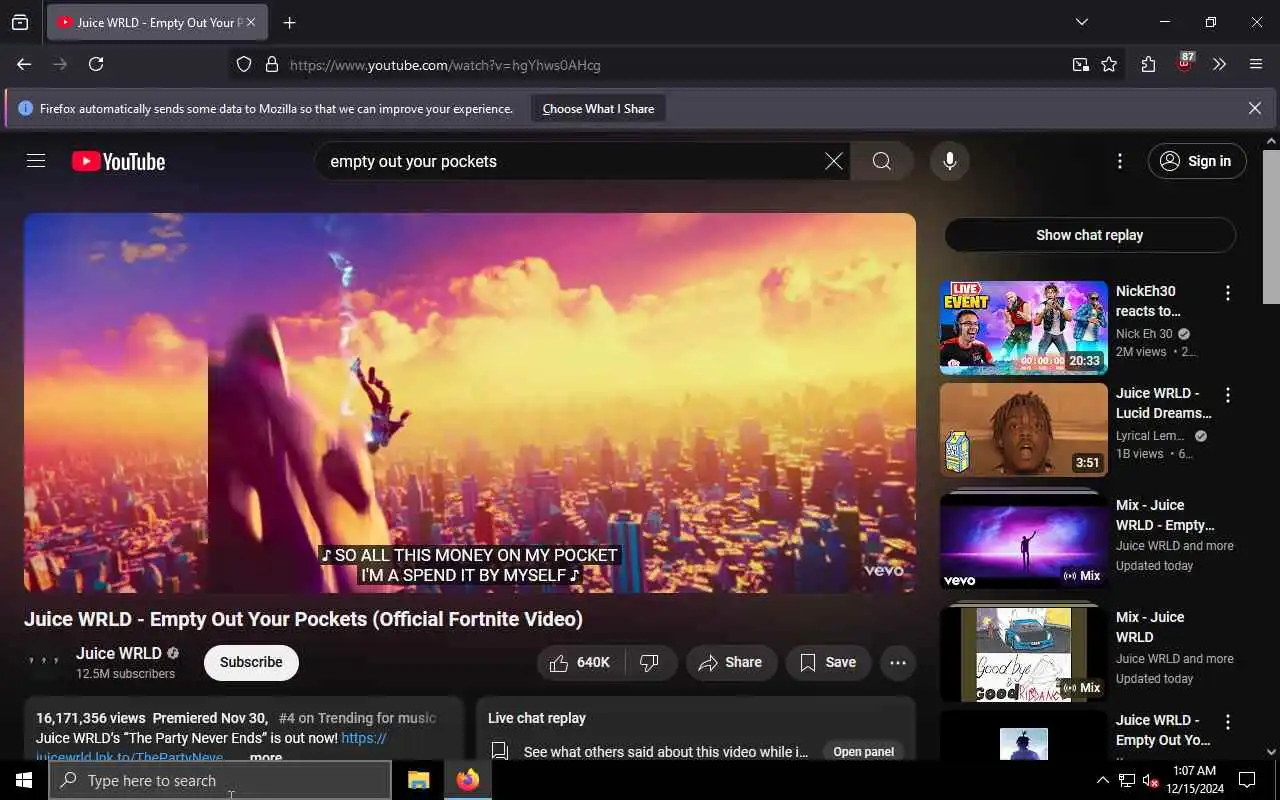Click the muted volume tray icon
Screen dimensions: 1280x800
pos(1151,781)
